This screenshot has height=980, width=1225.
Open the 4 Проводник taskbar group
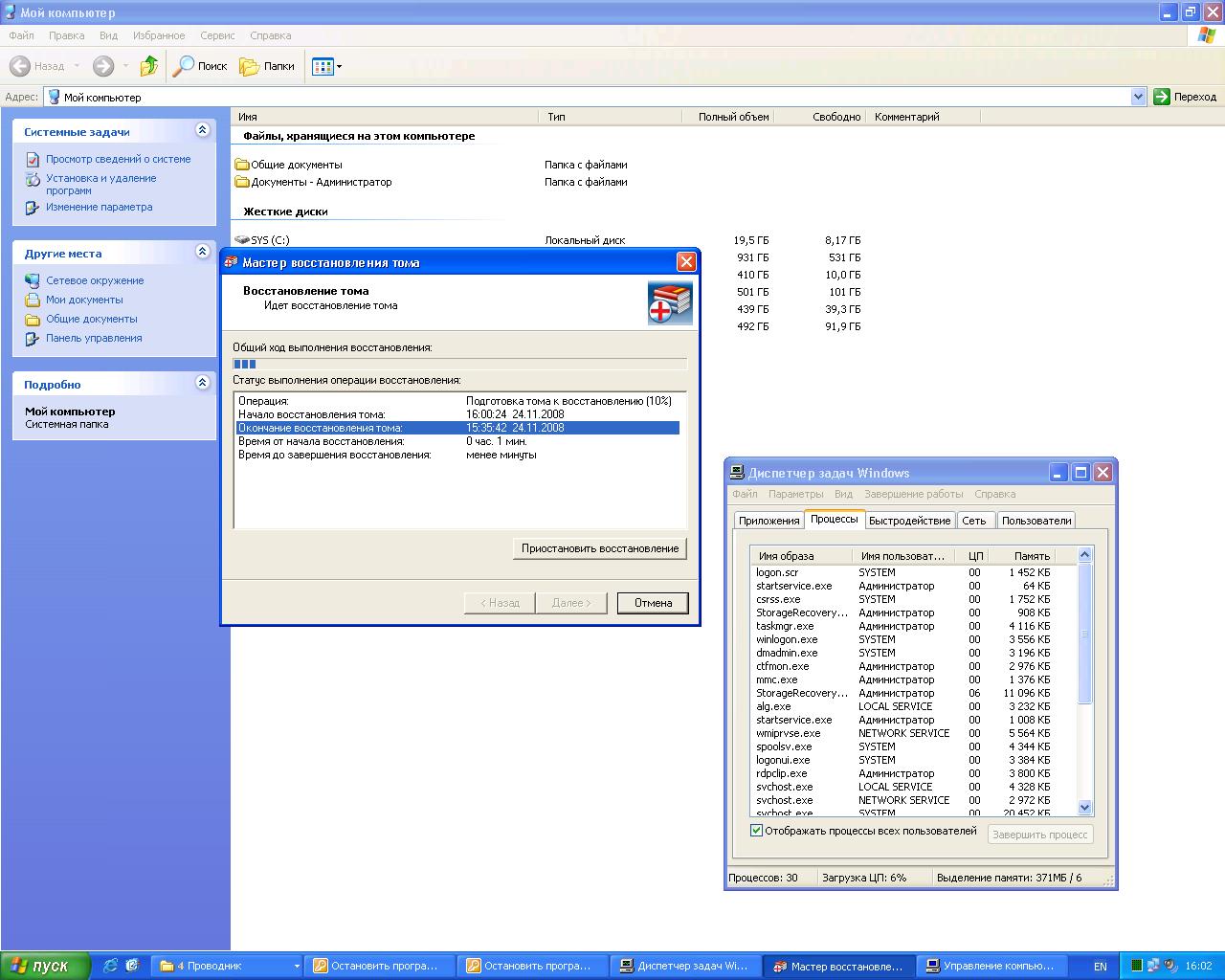pos(227,966)
